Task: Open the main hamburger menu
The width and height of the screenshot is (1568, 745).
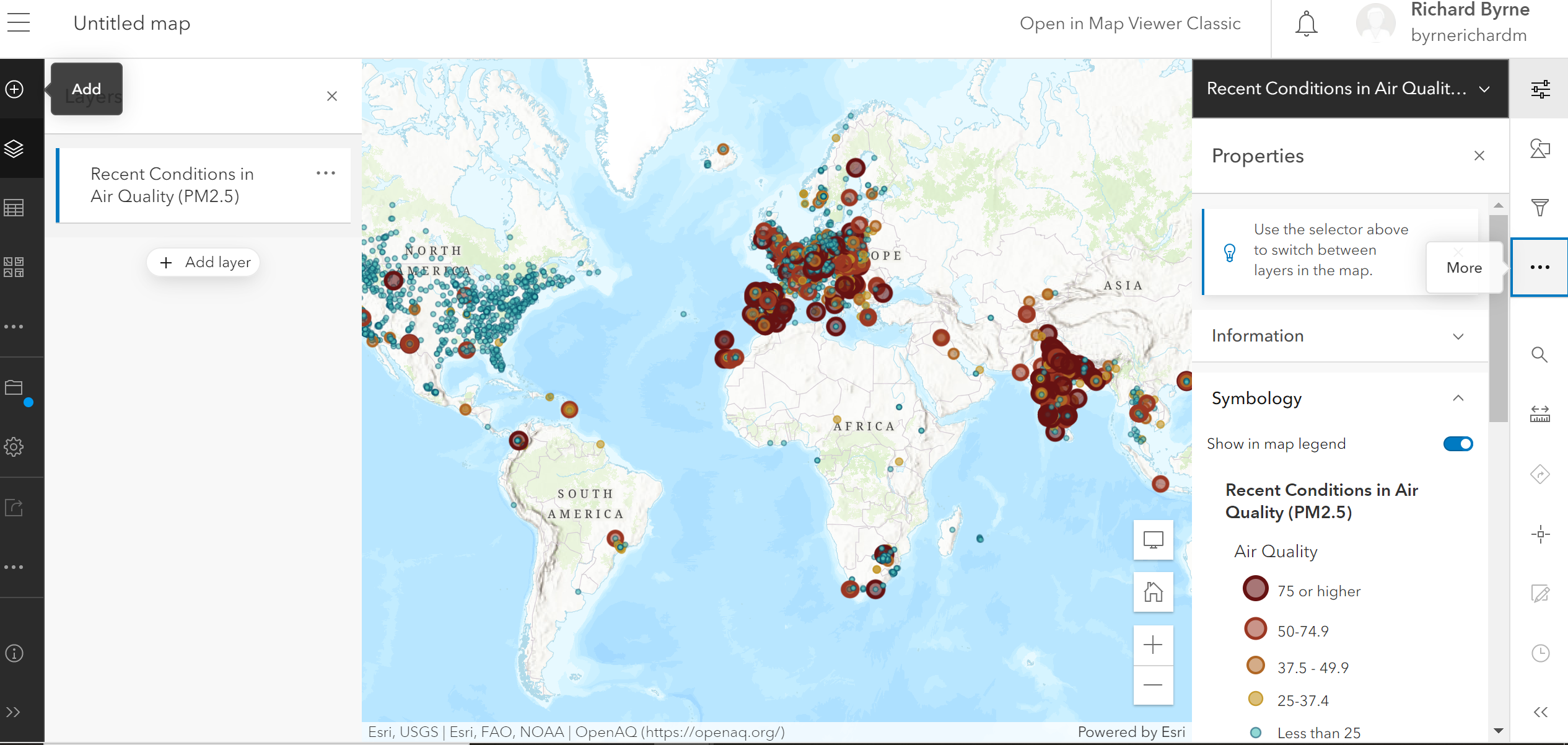Action: tap(19, 23)
